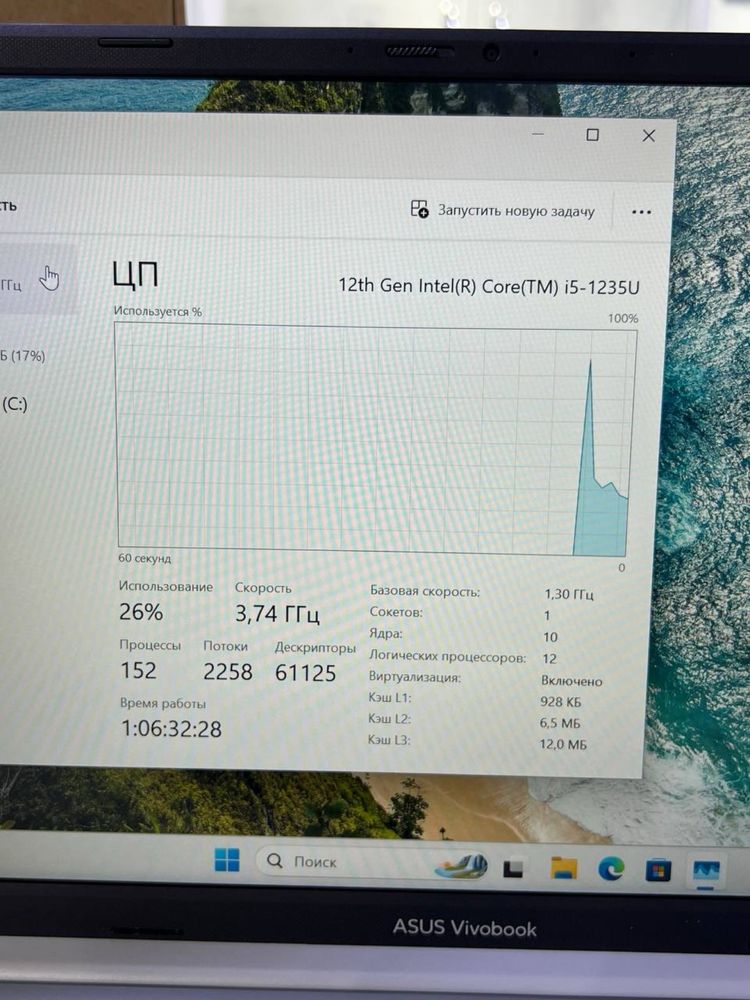Screen dimensions: 750x1000
Task: Launch Microsoft Edge from the taskbar
Action: (x=611, y=869)
